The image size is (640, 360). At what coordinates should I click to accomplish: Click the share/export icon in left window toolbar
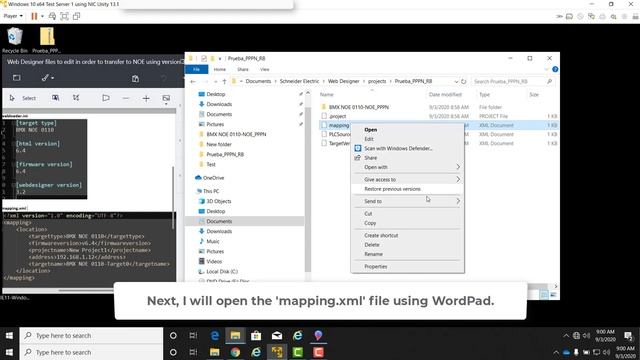[136, 78]
